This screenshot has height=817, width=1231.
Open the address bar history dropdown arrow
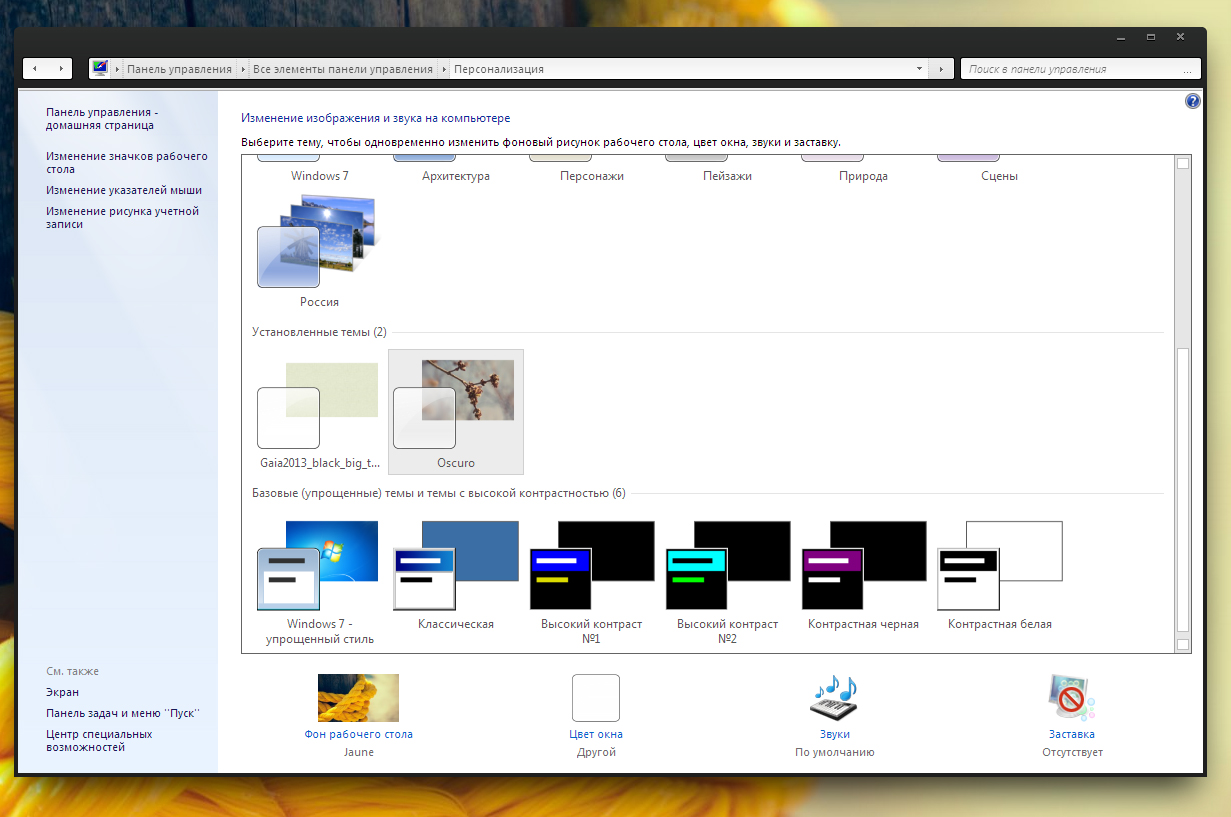click(919, 69)
